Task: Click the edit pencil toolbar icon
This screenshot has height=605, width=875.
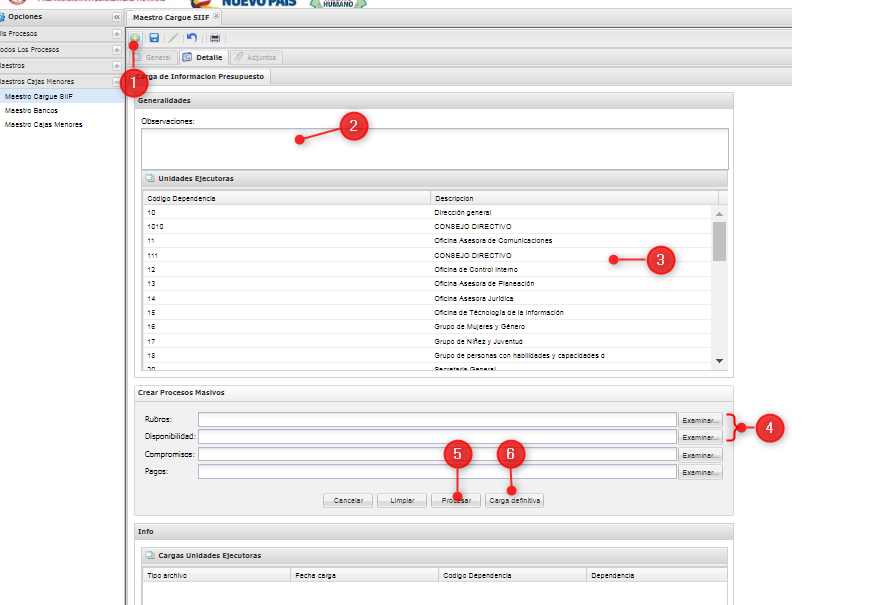Action: pyautogui.click(x=173, y=38)
